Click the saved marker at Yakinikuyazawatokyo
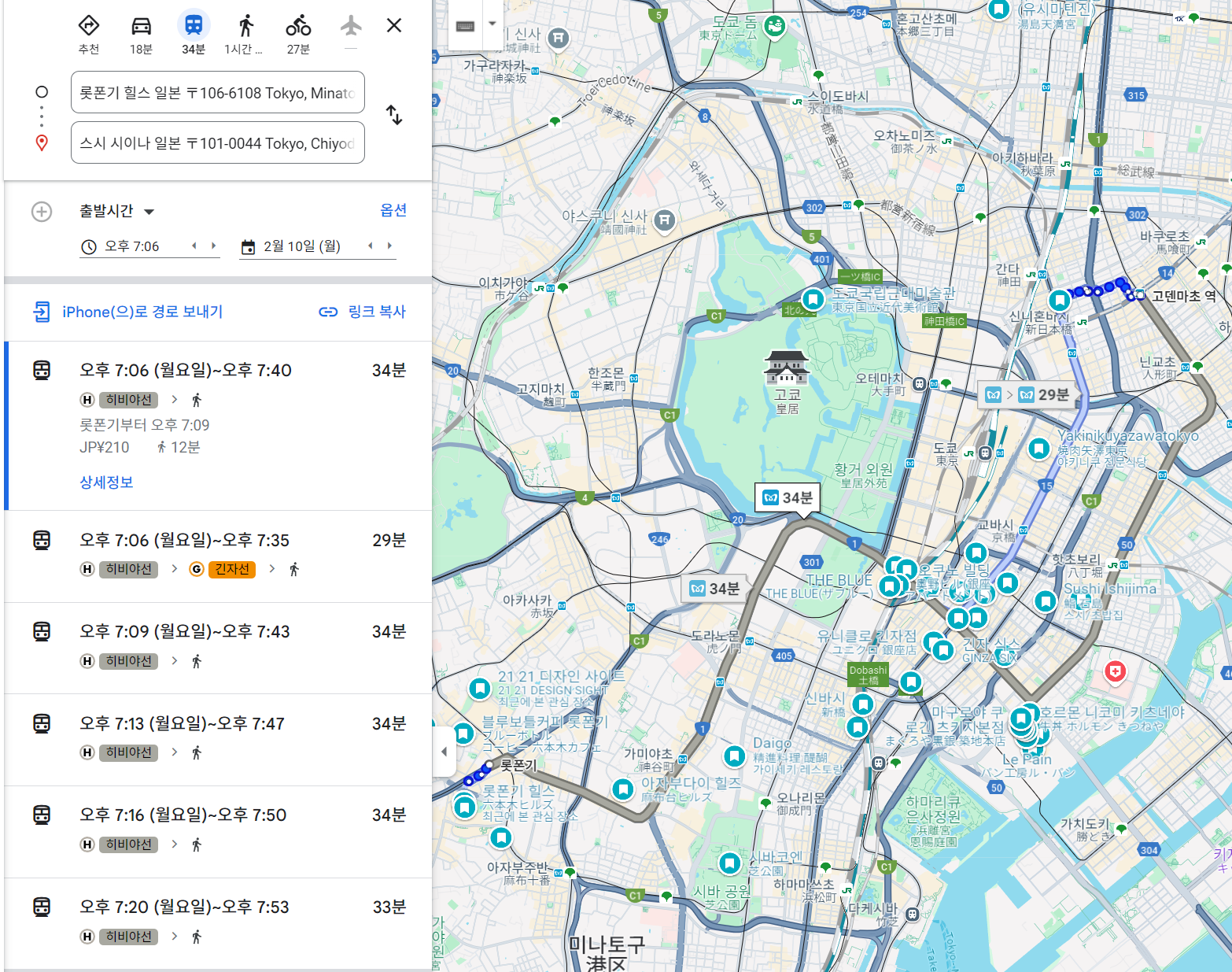Viewport: 1232px width, 972px height. click(1038, 449)
